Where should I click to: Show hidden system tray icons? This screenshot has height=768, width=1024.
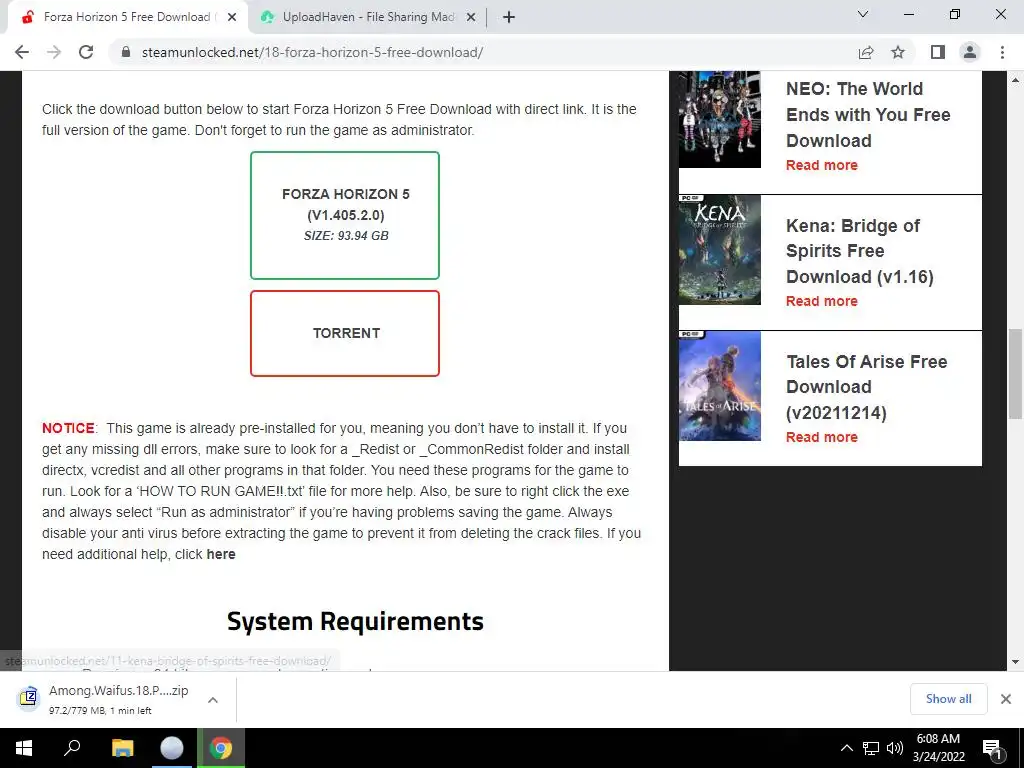tap(846, 748)
